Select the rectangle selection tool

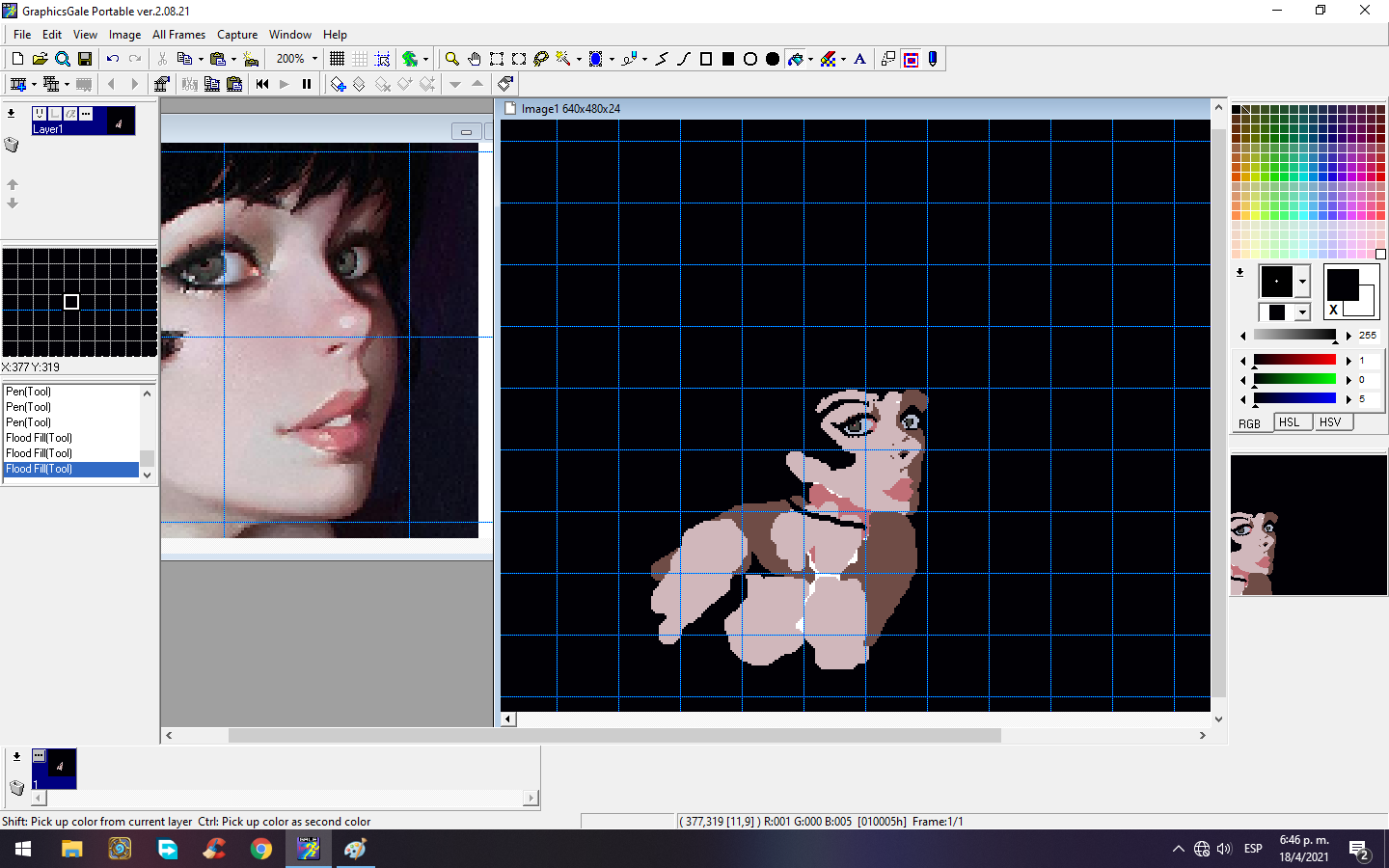tap(497, 59)
